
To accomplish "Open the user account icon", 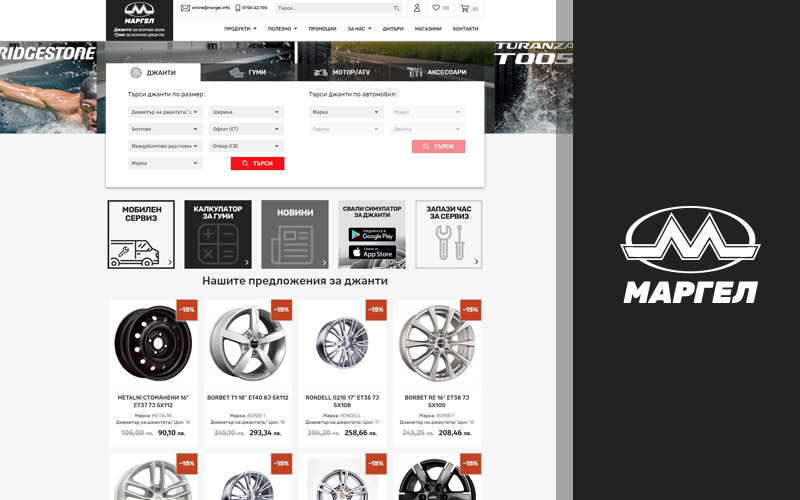I will click(x=417, y=8).
